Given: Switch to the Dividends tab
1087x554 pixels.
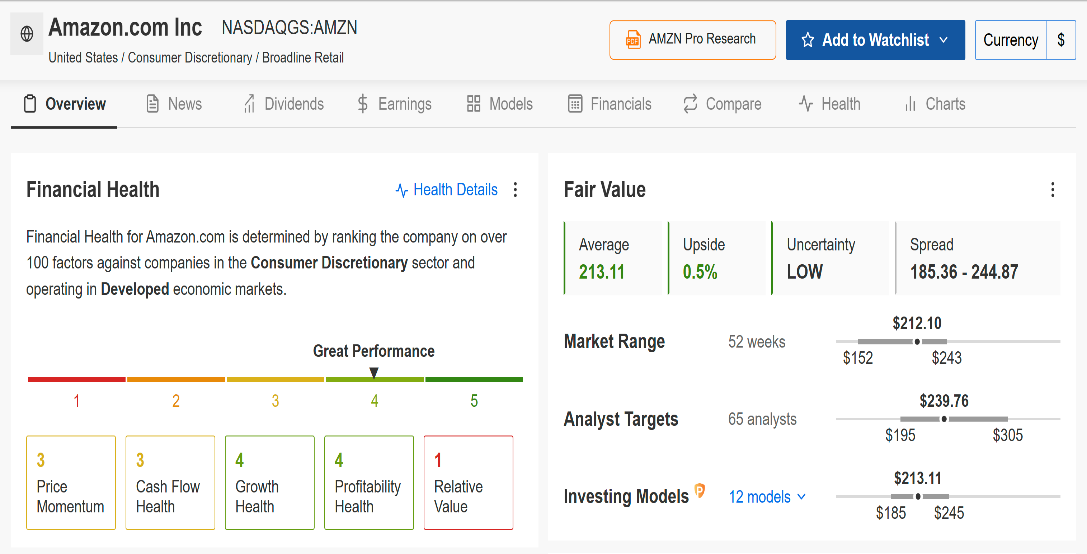Looking at the screenshot, I should coord(283,104).
